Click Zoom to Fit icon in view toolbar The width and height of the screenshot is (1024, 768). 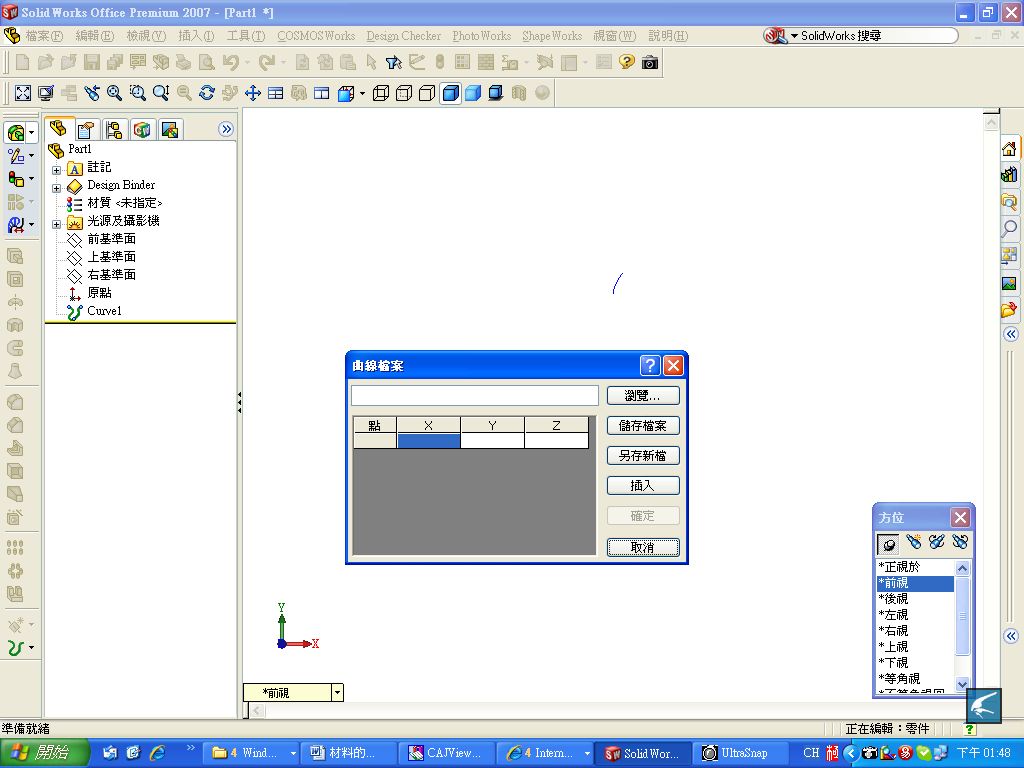coord(23,93)
